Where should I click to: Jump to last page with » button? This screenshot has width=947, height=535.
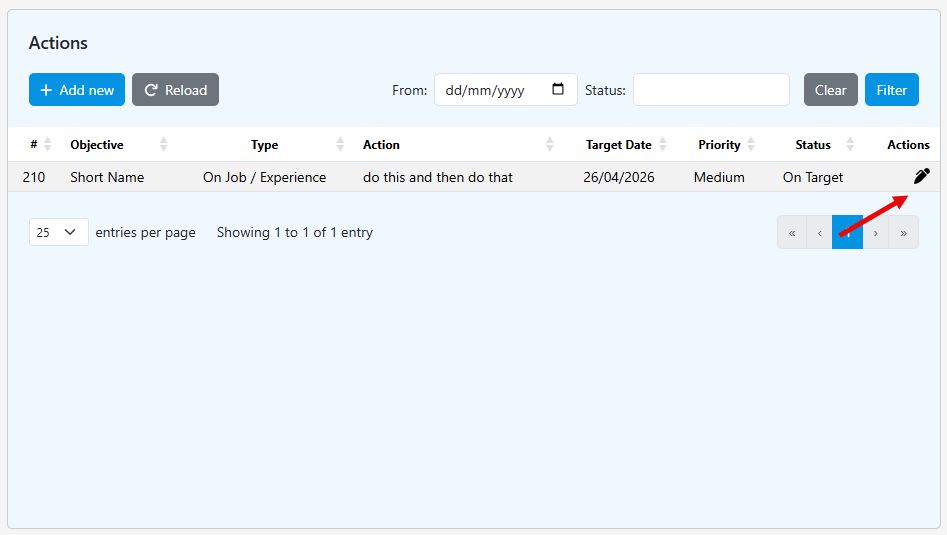904,232
